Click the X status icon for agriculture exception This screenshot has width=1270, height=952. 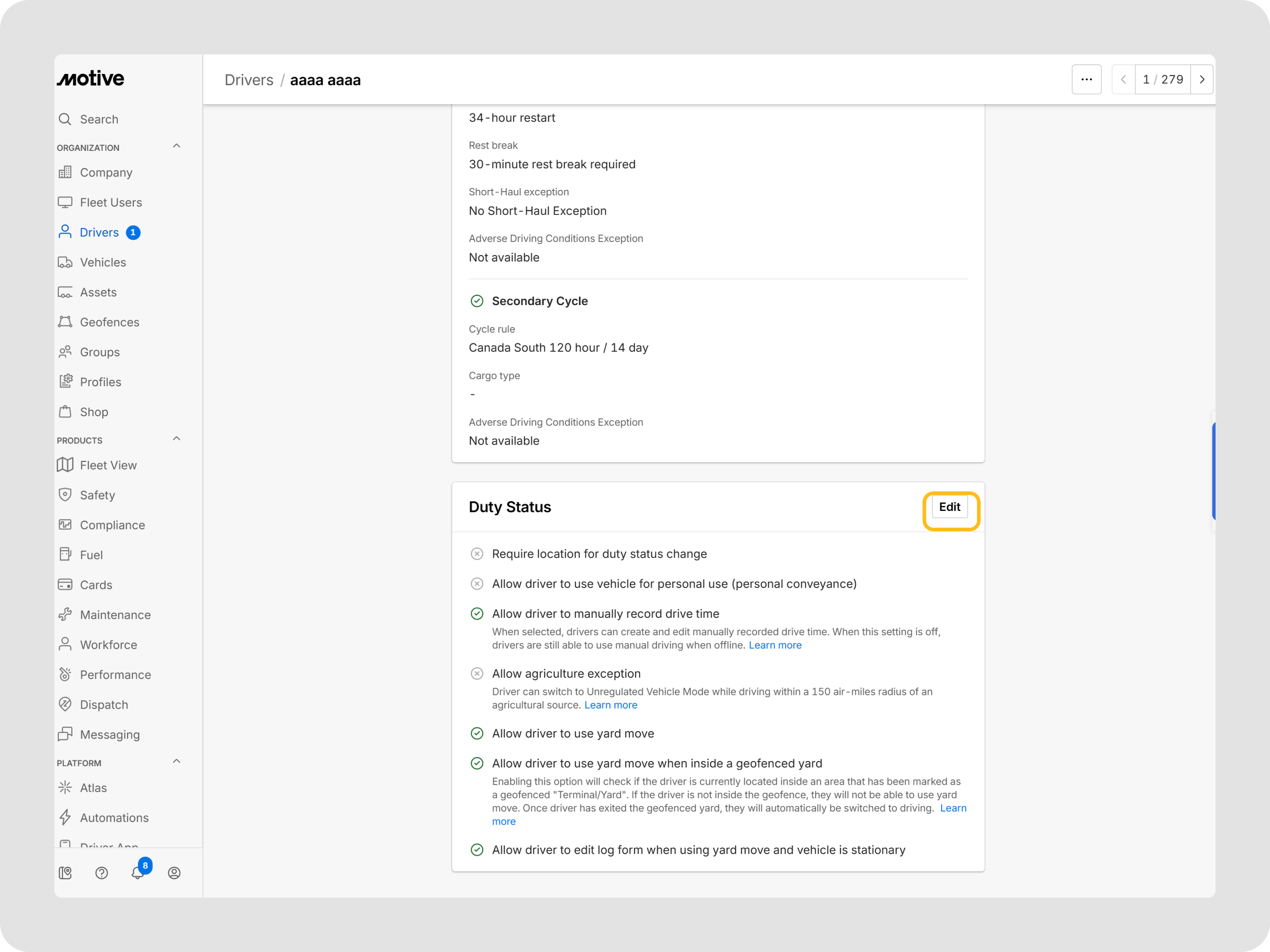[477, 673]
